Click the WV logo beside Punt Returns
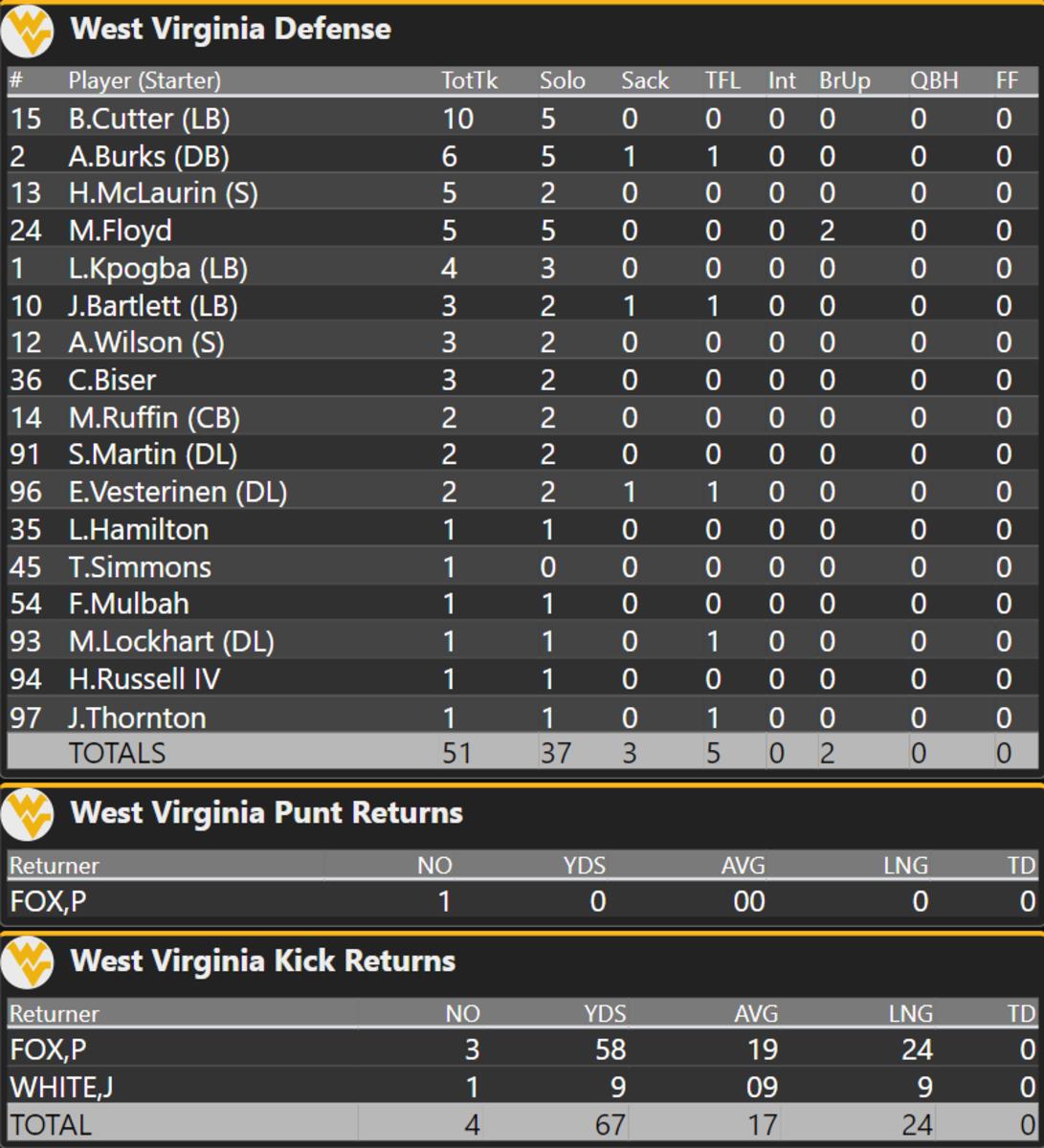Viewport: 1044px width, 1148px height. pyautogui.click(x=28, y=814)
